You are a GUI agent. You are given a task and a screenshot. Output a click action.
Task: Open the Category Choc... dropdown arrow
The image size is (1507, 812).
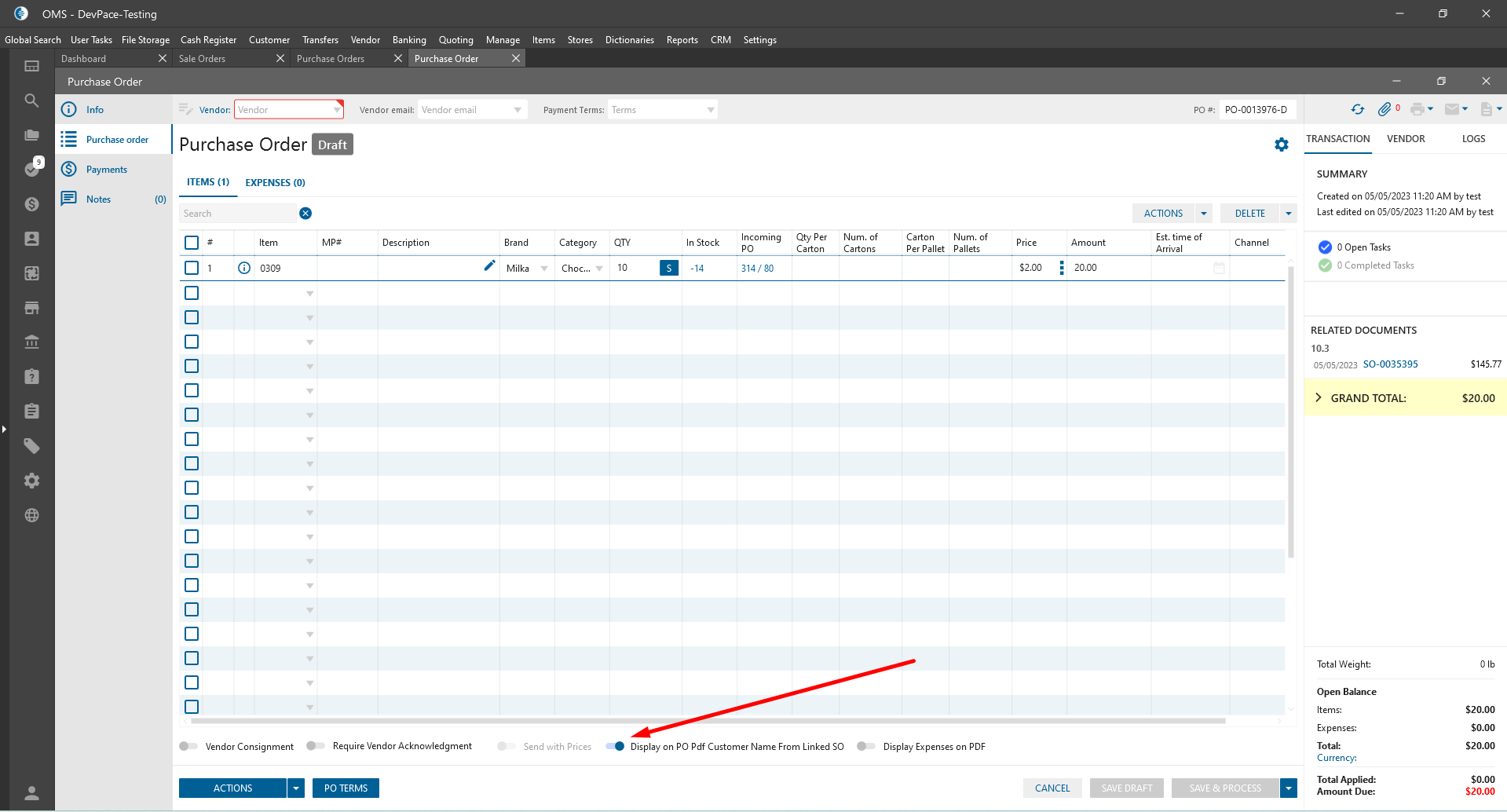pyautogui.click(x=599, y=269)
